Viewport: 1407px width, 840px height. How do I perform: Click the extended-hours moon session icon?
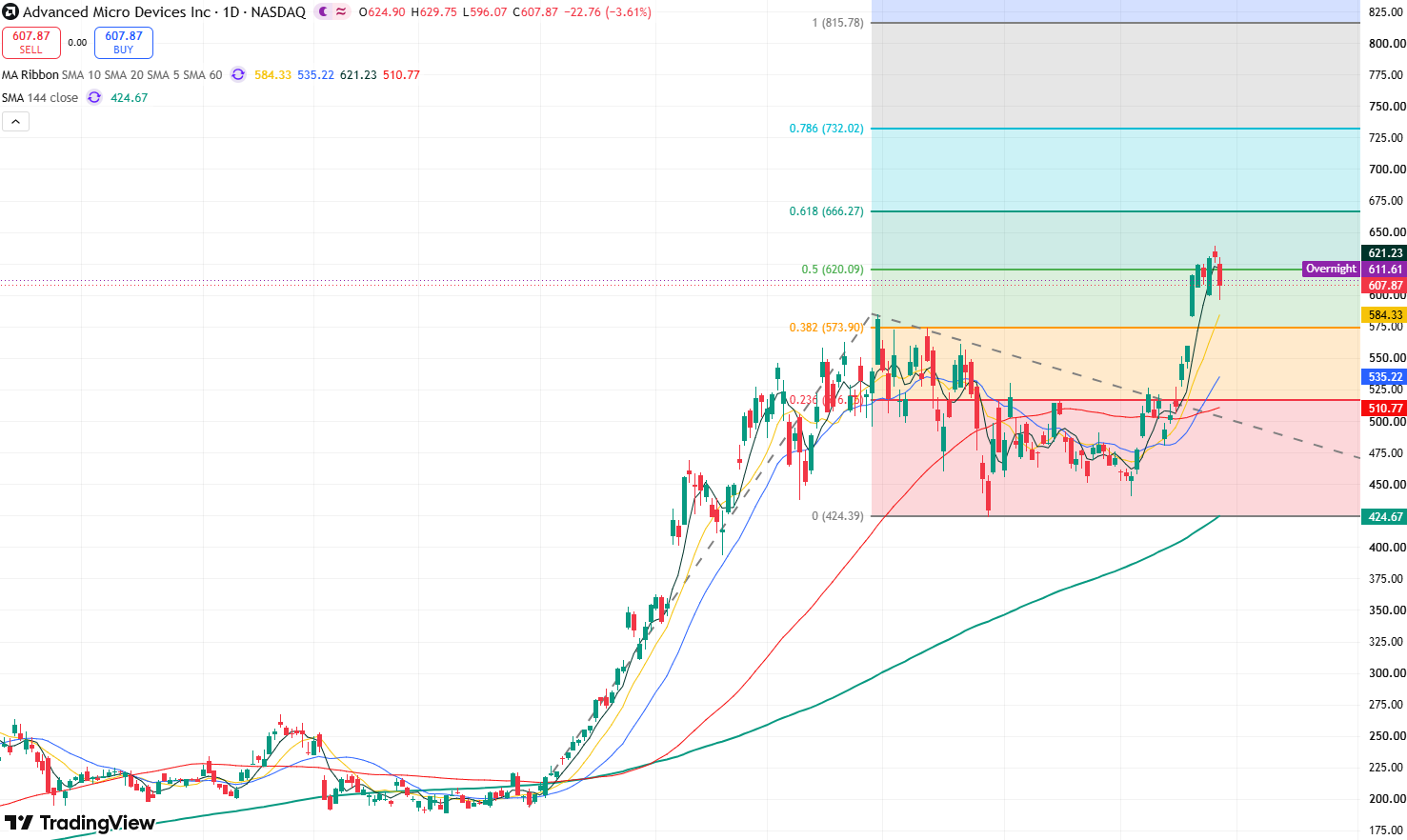pyautogui.click(x=323, y=12)
